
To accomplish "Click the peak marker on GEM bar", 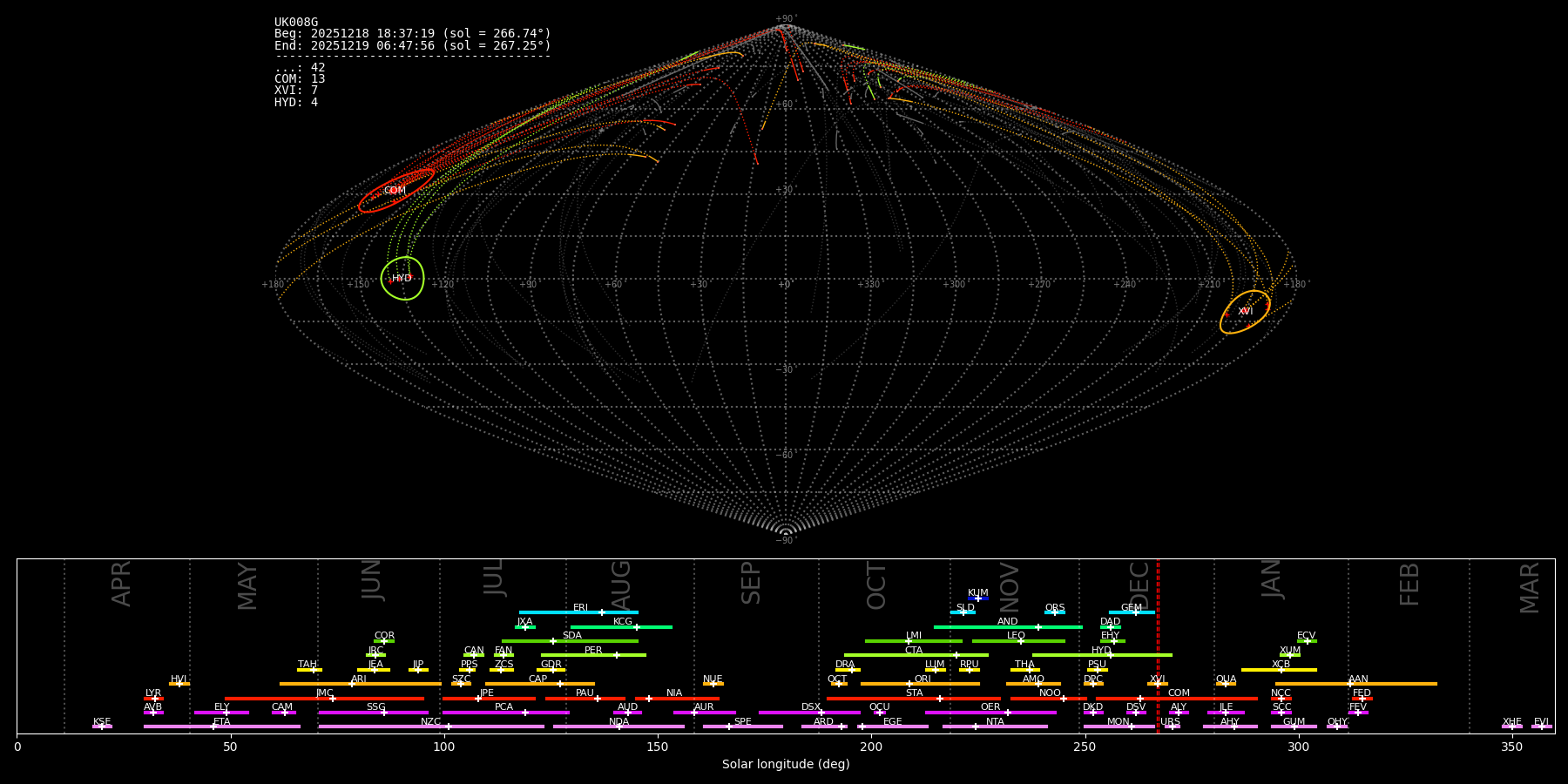I will [1135, 612].
